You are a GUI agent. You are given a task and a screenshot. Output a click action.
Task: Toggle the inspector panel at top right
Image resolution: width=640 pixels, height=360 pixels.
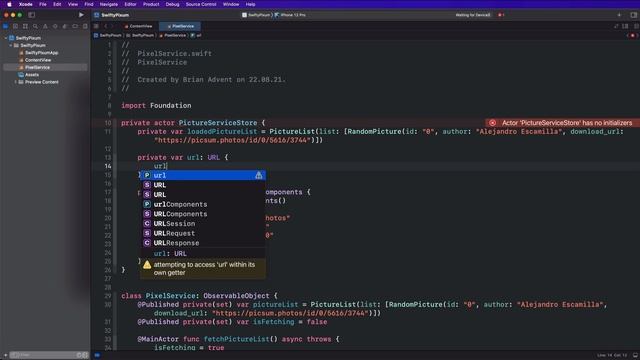[x=634, y=15]
